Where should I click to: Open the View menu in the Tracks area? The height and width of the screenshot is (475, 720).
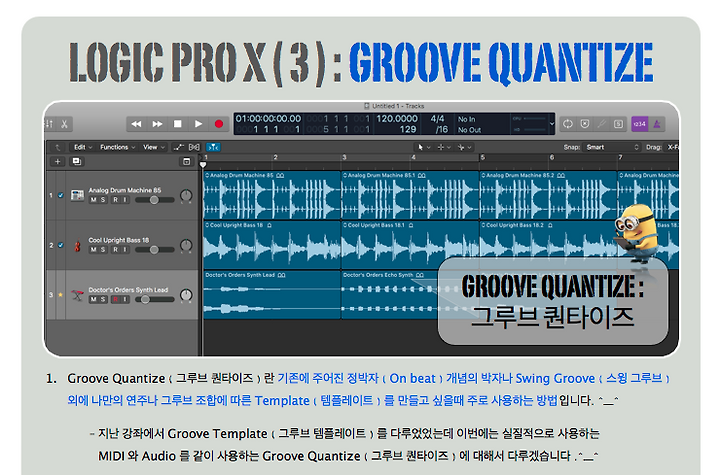(x=153, y=147)
